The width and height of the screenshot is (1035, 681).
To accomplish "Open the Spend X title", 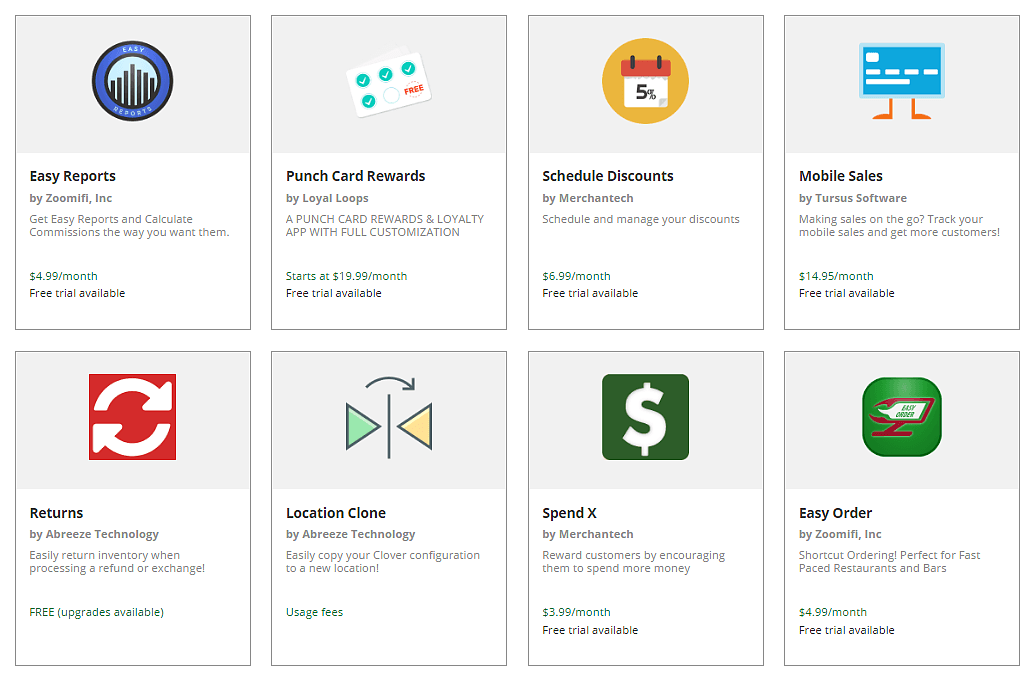I will 570,513.
